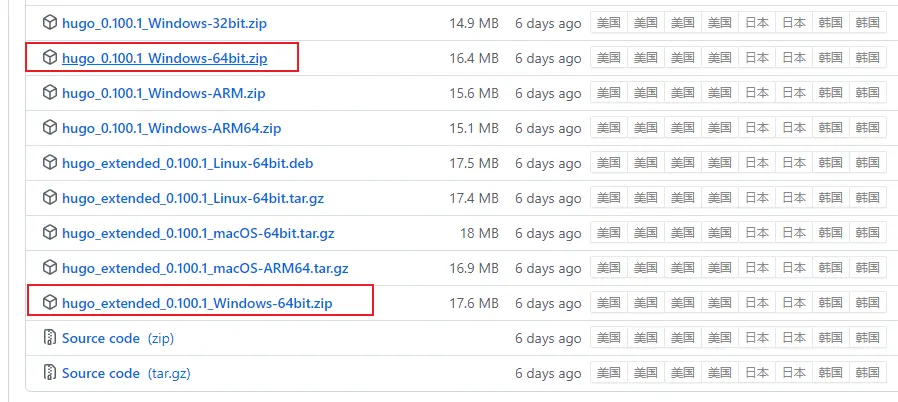Click package icon beside hugo_extended Windows-64bit.zip
The image size is (898, 402).
50,303
